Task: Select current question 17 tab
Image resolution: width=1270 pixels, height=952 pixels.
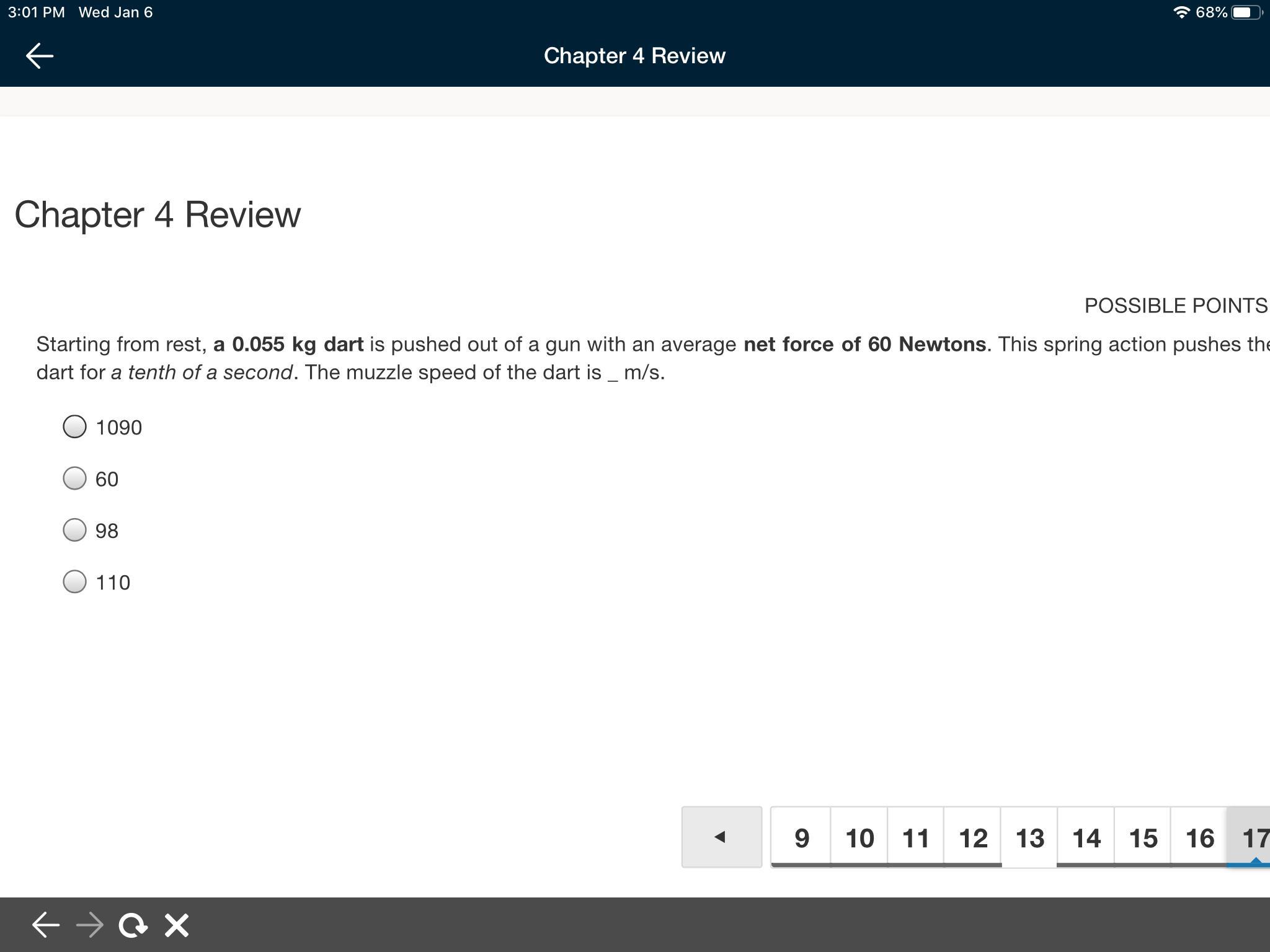Action: point(1253,838)
